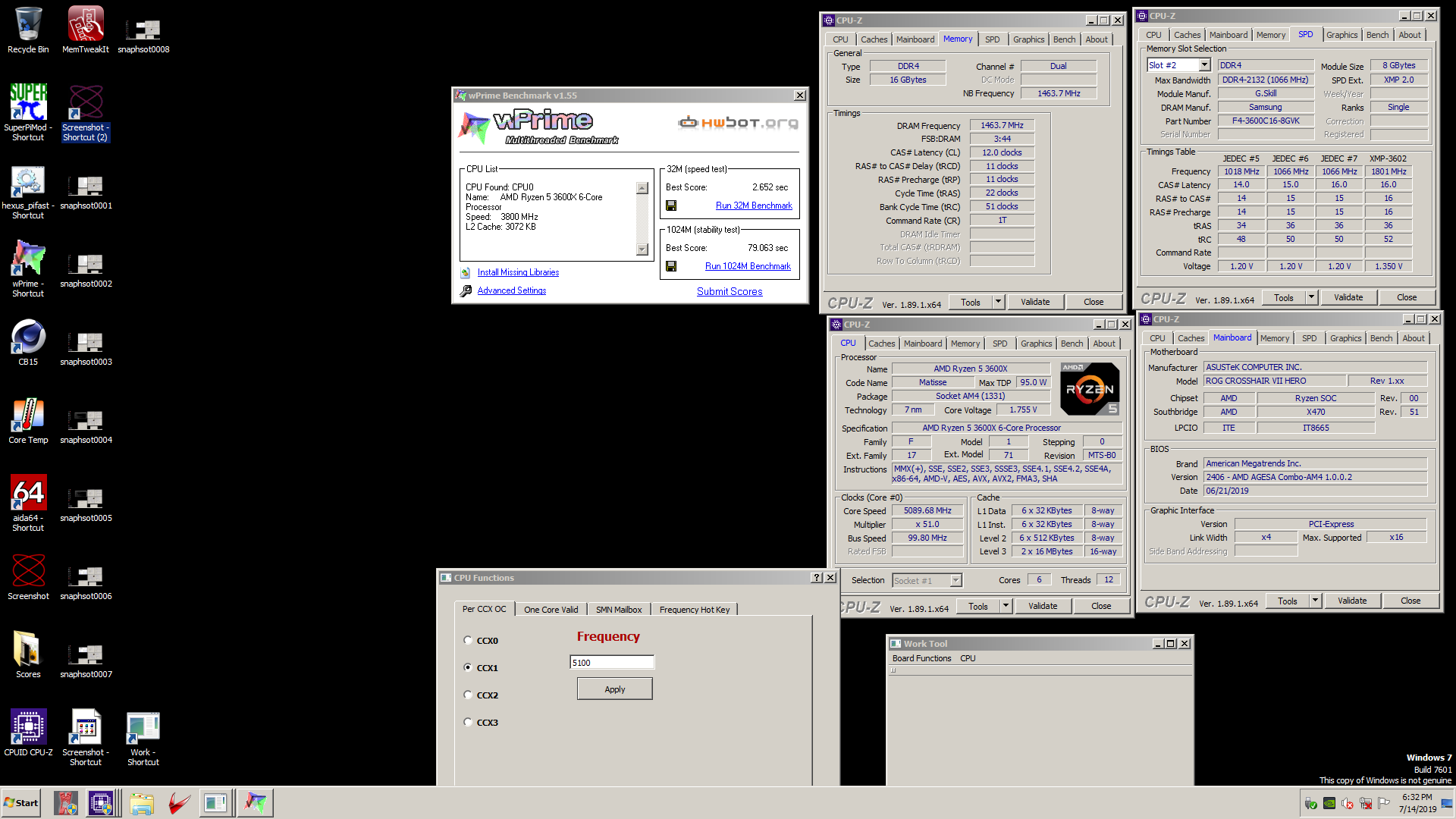The height and width of the screenshot is (819, 1456).
Task: Open the Windows Explorer taskbar icon
Action: pos(142,802)
